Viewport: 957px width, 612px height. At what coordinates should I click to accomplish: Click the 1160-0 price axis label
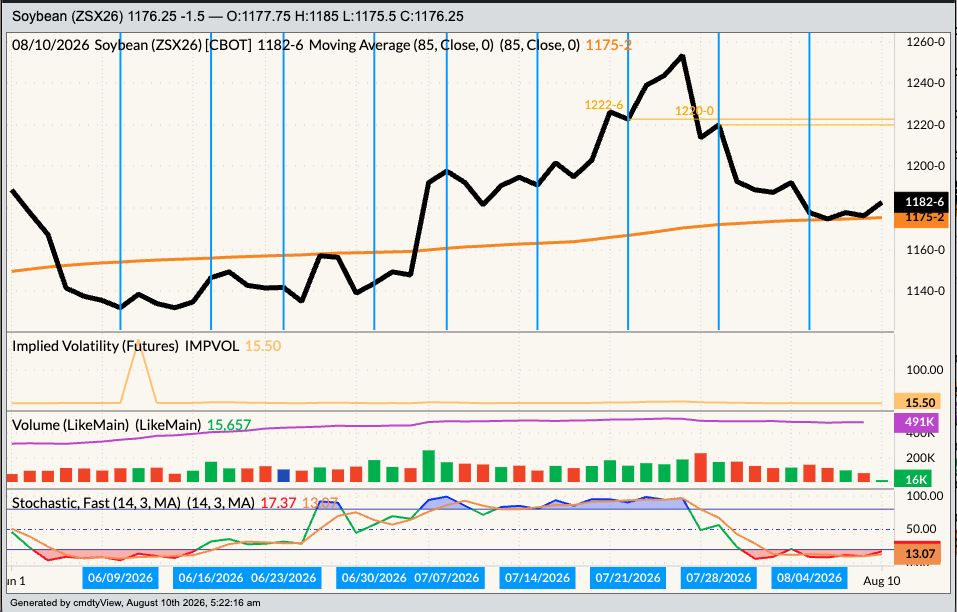click(x=925, y=250)
